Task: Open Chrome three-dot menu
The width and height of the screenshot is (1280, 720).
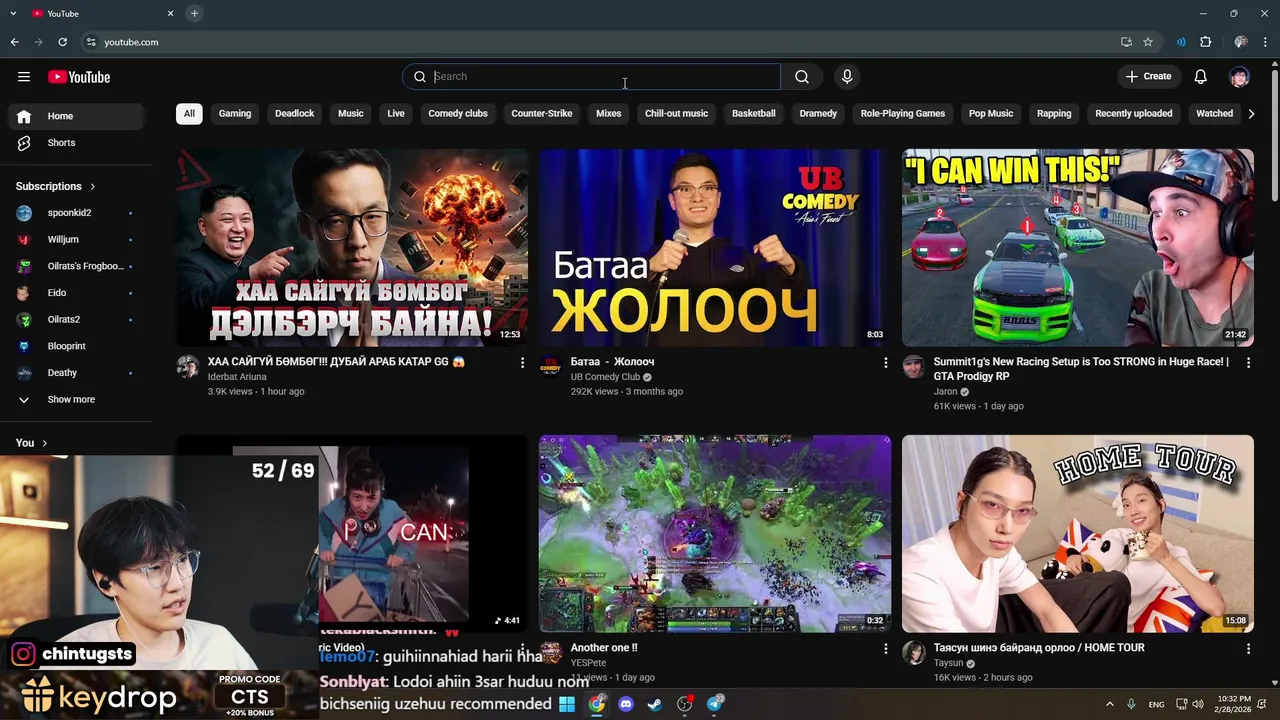Action: (1265, 42)
